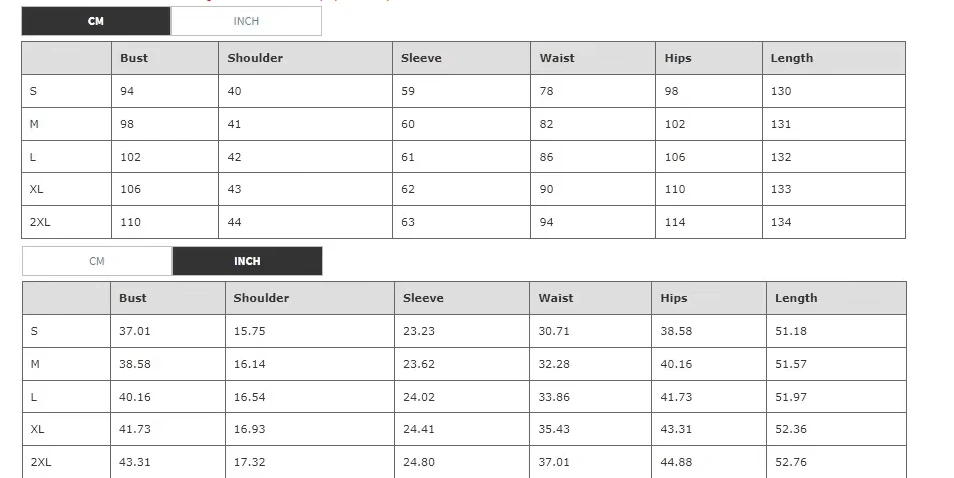Click the Hips header in the centimeter table

(x=678, y=58)
